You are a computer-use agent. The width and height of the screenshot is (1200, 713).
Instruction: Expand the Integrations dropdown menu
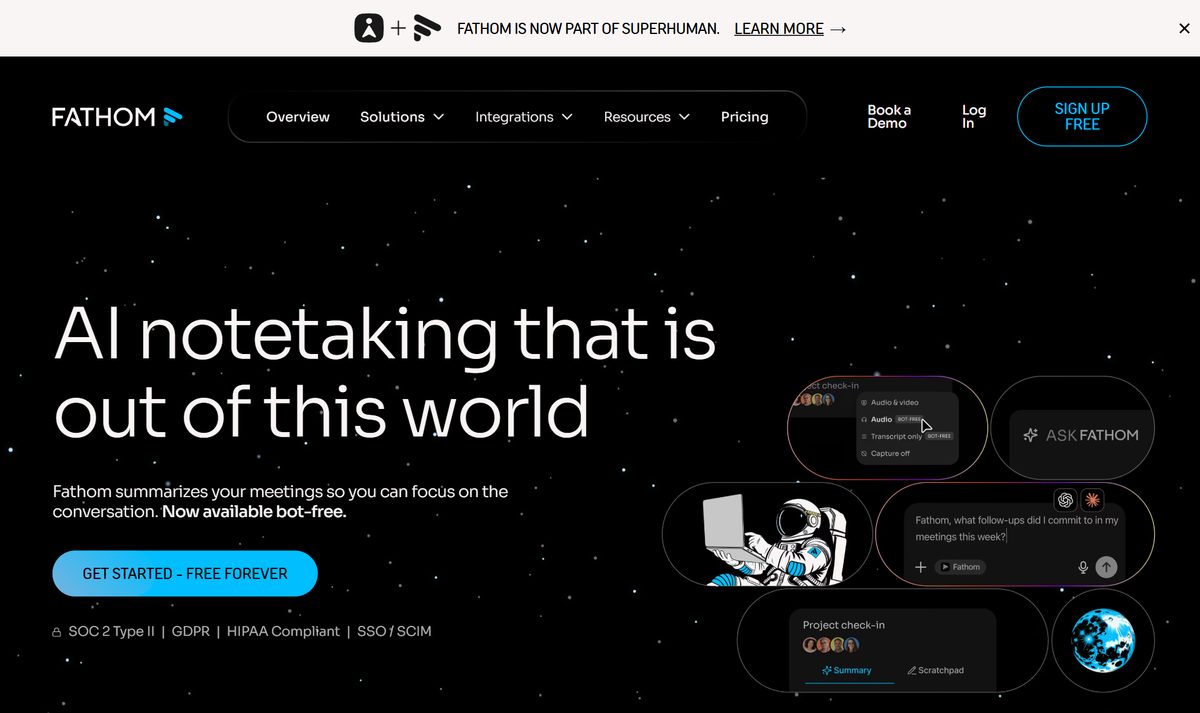pyautogui.click(x=524, y=117)
